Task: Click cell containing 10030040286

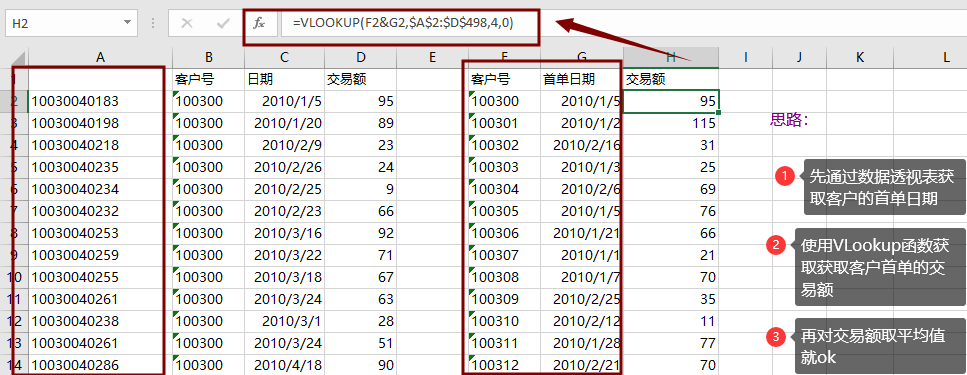Action: point(100,365)
